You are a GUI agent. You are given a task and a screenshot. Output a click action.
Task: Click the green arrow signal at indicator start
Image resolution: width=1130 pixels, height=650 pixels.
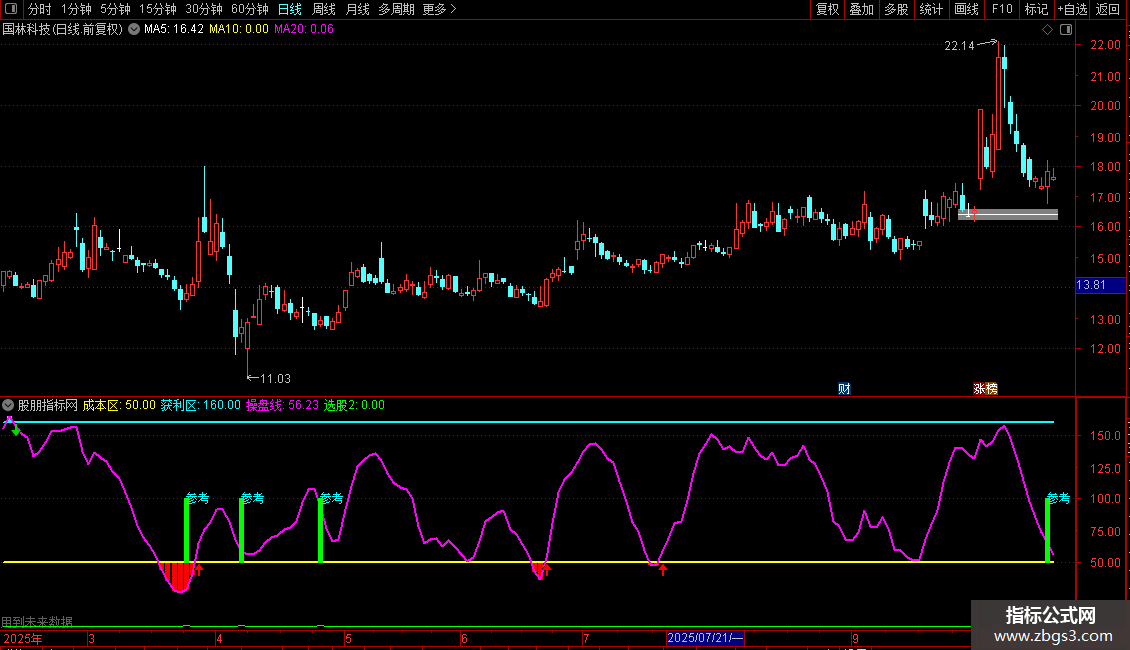pos(16,431)
